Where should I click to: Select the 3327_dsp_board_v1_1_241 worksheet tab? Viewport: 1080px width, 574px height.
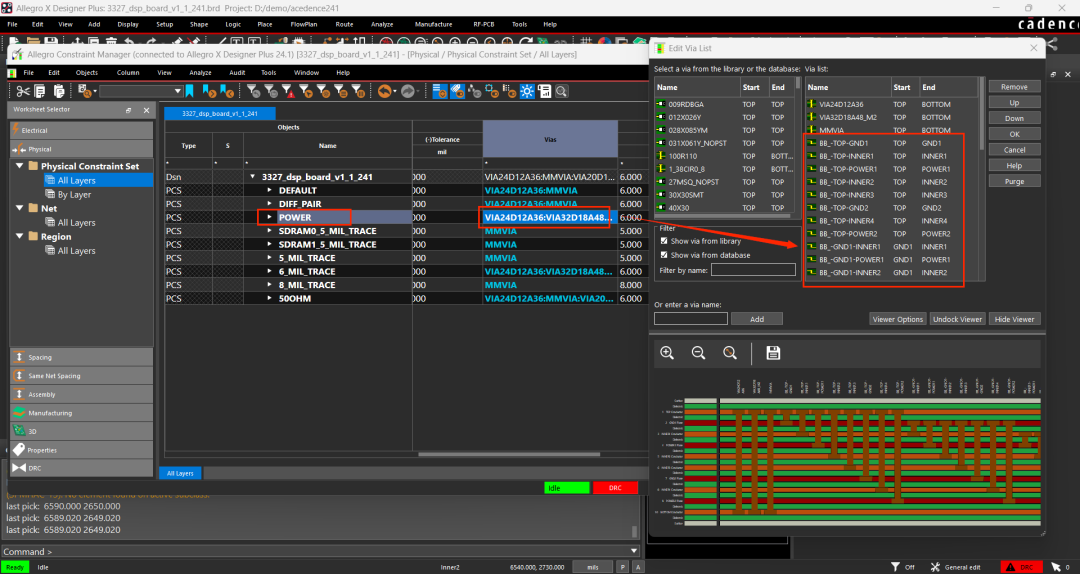(220, 114)
